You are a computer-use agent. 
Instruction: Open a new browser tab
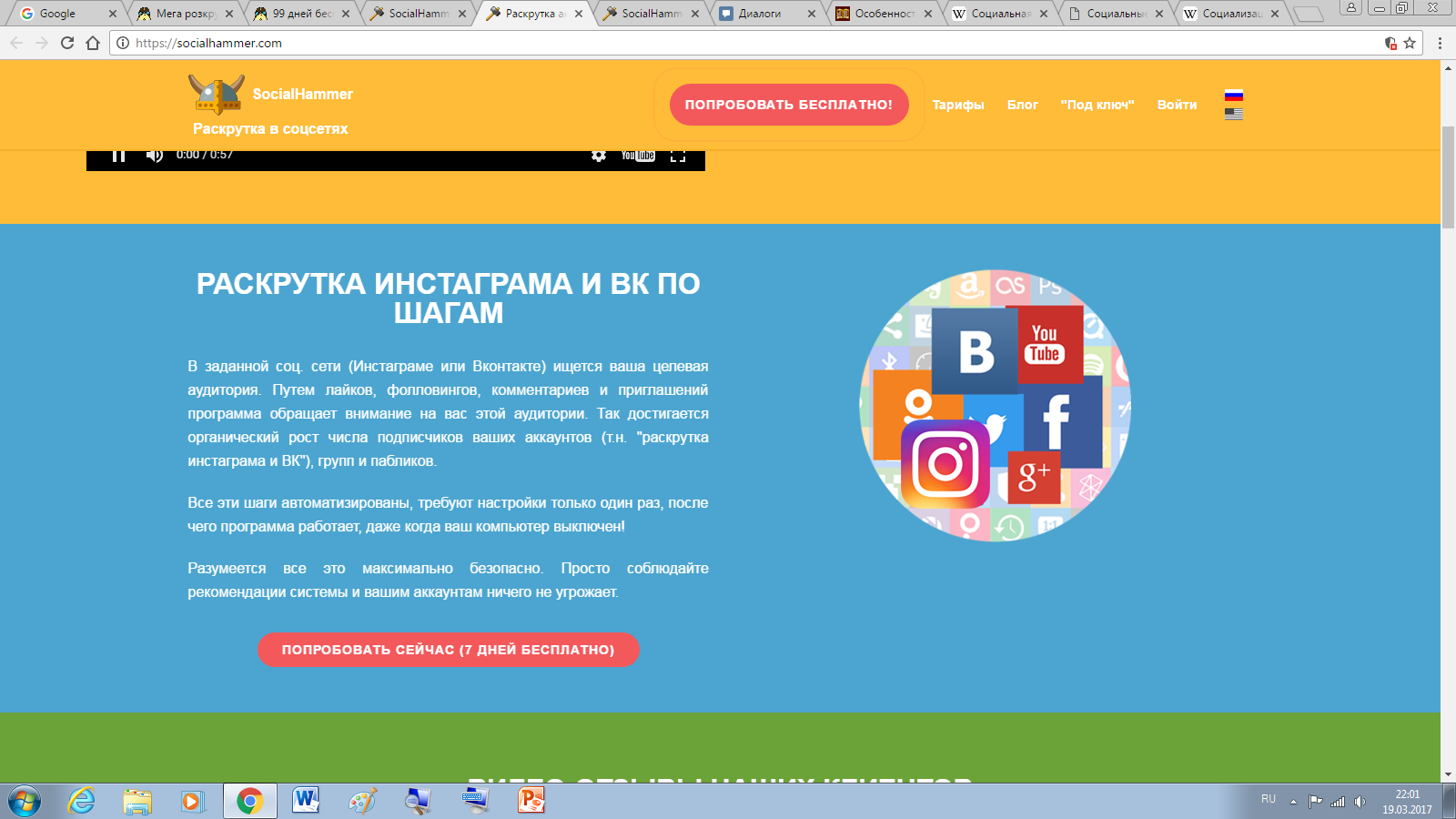pos(1308,14)
